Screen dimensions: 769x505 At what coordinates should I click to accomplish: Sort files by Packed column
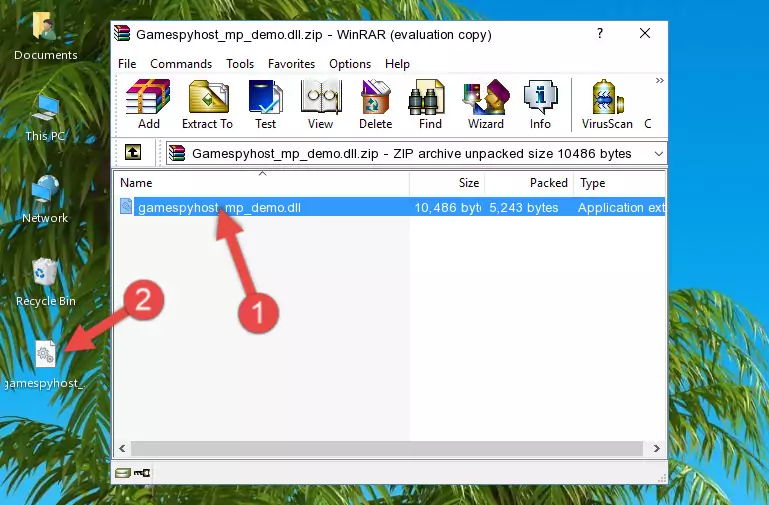(x=529, y=183)
